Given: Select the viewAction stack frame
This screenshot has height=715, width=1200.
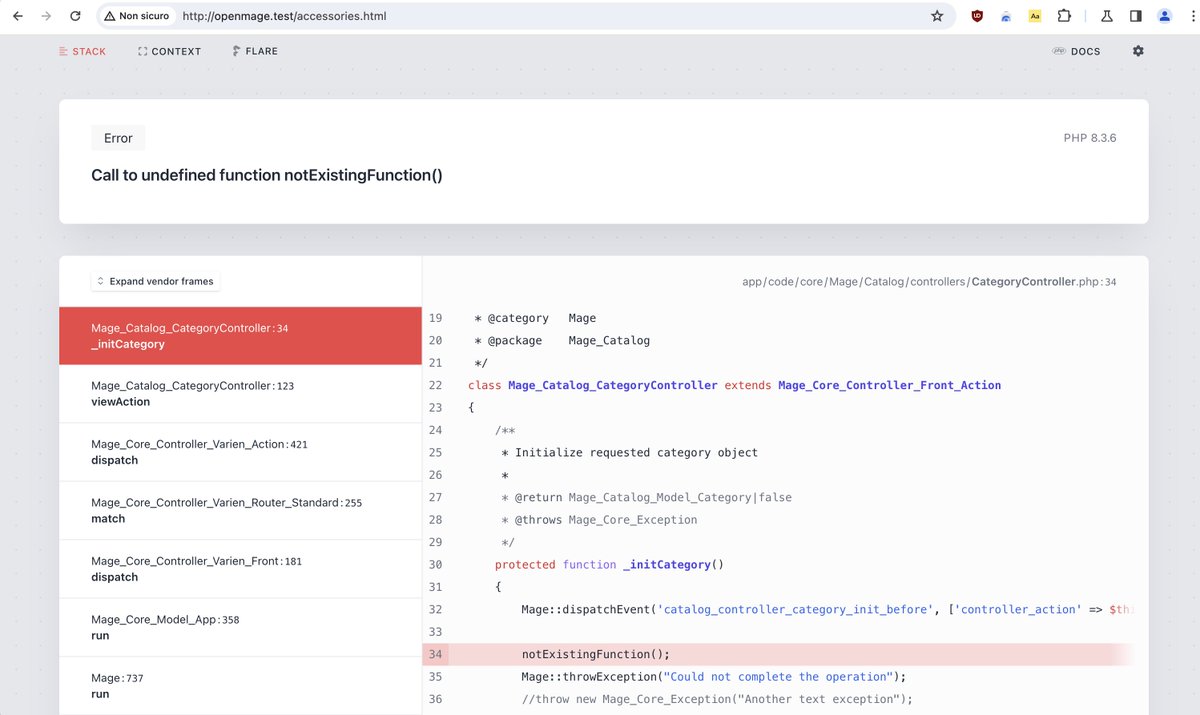Looking at the screenshot, I should [240, 394].
